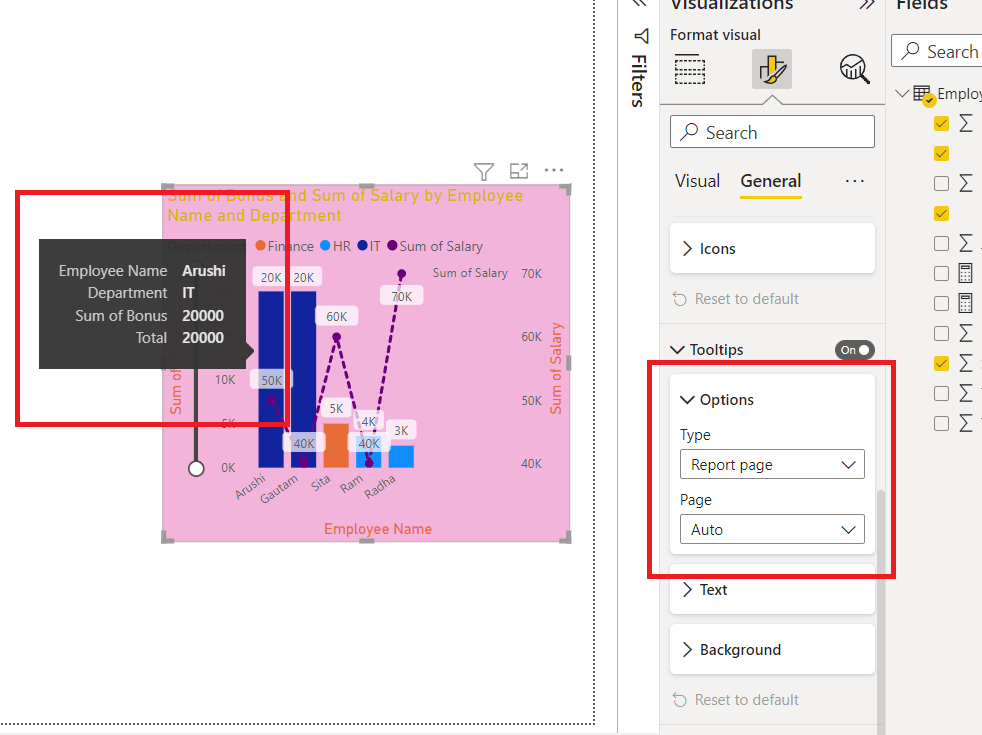Viewport: 982px width, 735px height.
Task: Expand the Icons section
Action: 771,248
